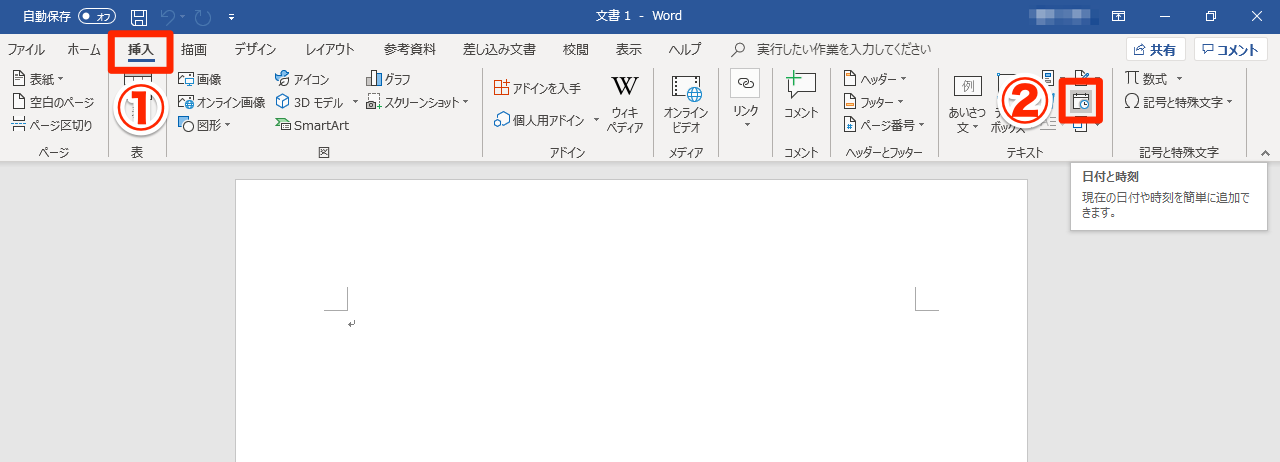Click the 共有 share button
The image size is (1280, 462).
[1155, 50]
